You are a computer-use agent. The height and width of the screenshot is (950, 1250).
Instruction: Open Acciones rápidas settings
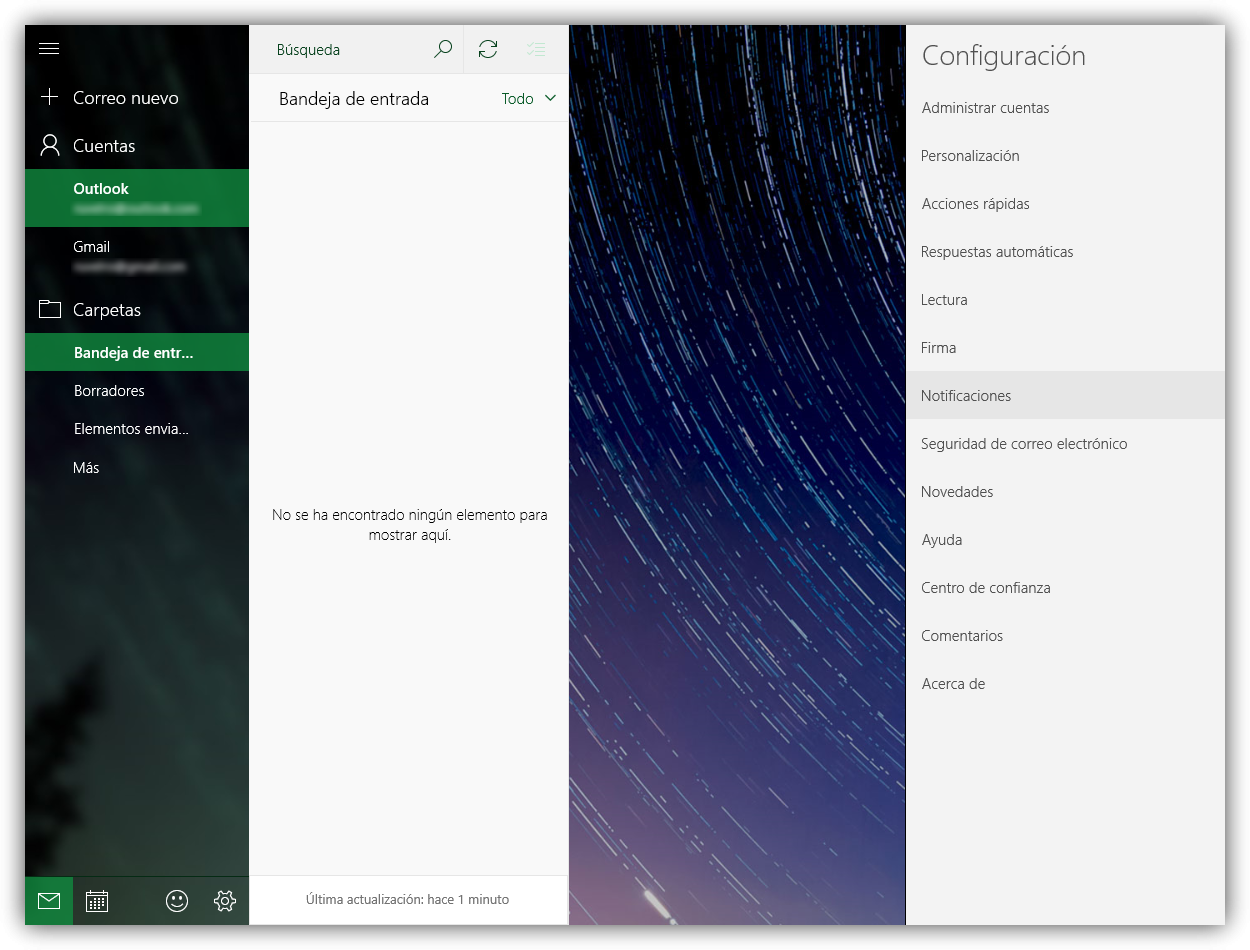coord(1065,204)
